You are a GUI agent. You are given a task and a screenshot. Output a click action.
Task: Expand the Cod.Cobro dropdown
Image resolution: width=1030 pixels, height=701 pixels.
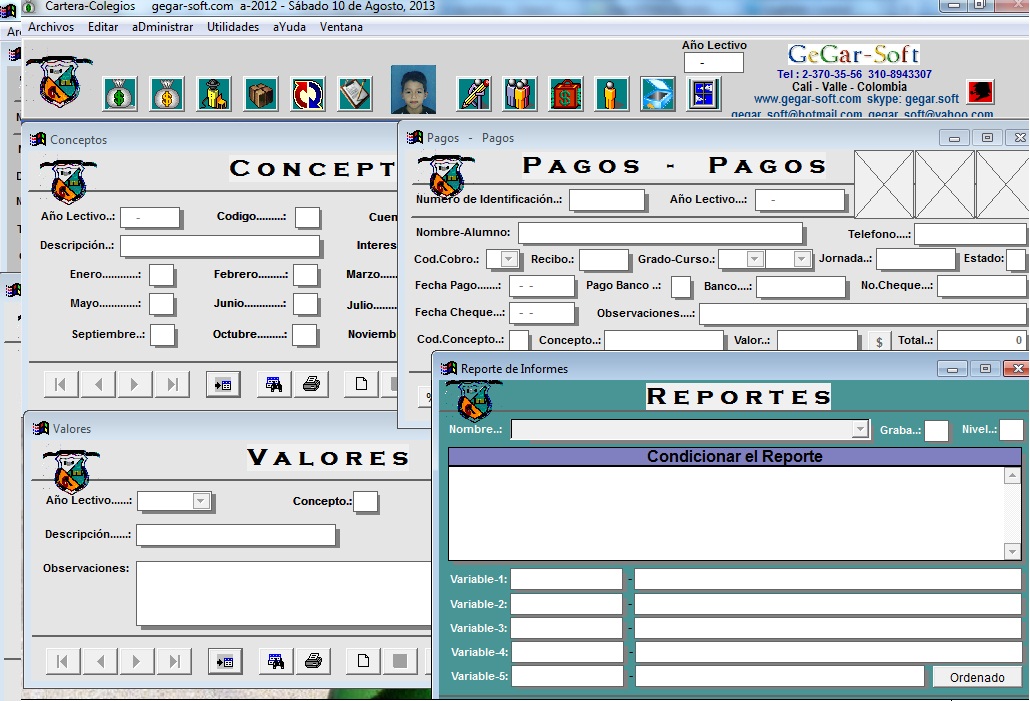click(x=509, y=260)
